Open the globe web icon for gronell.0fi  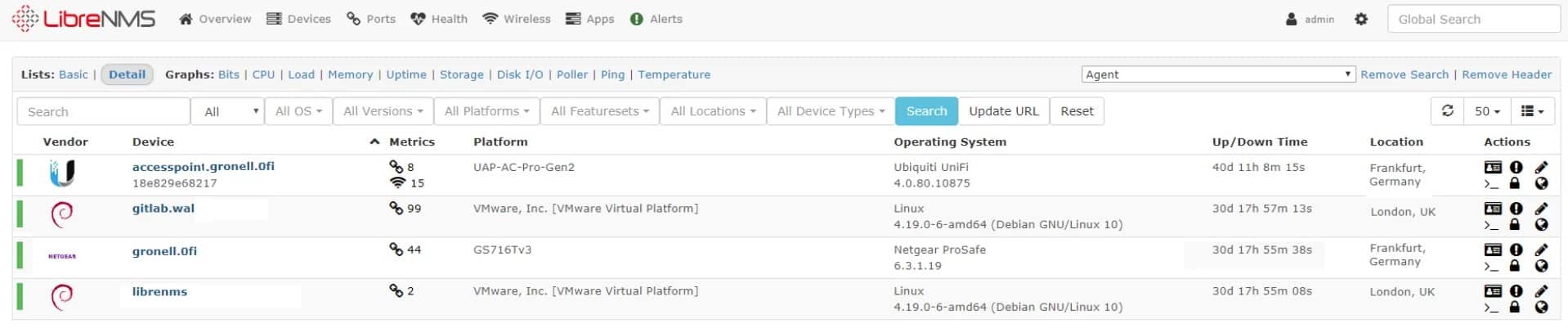coord(1541,266)
